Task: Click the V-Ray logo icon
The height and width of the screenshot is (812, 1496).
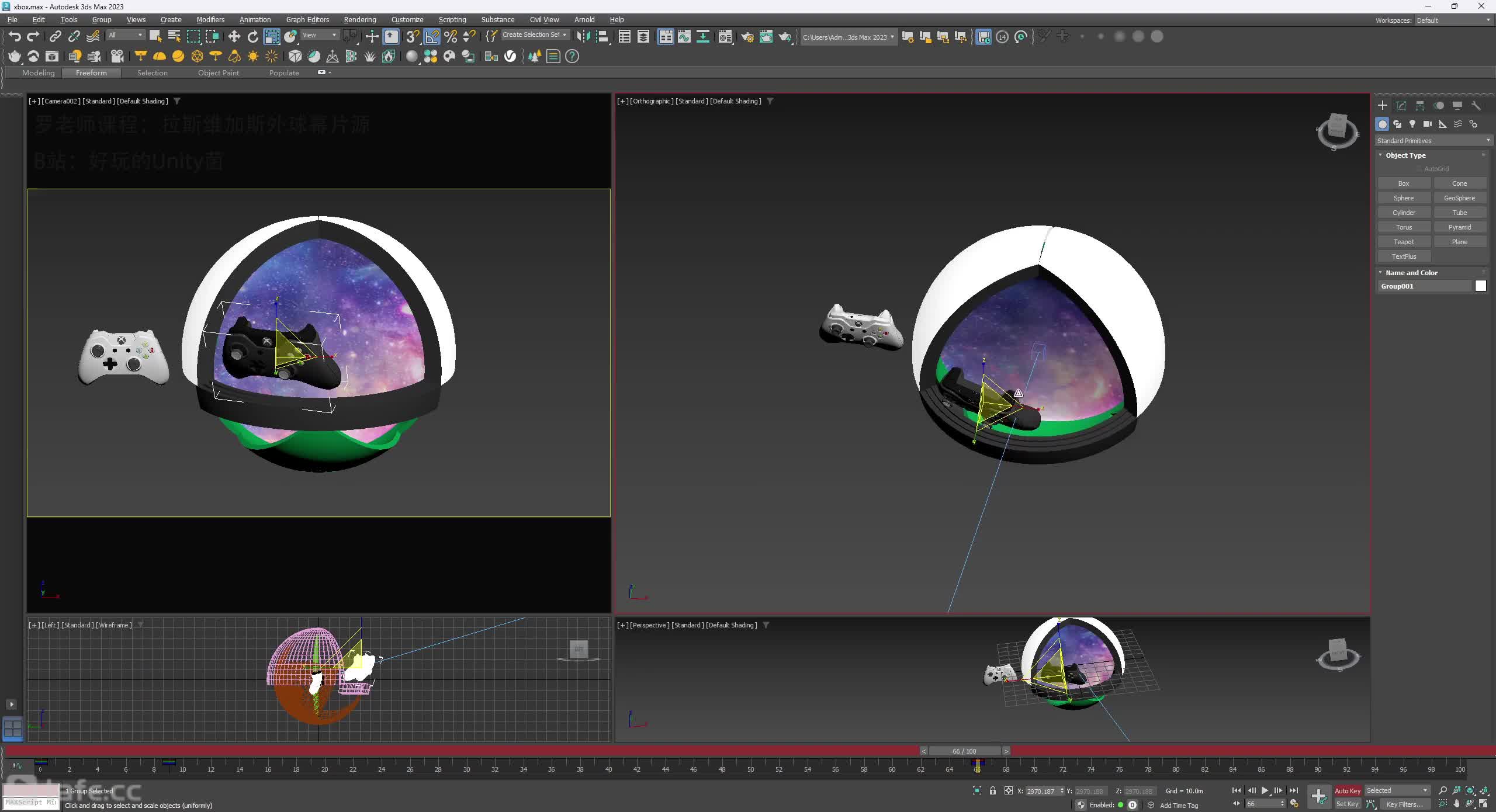Action: coord(510,56)
